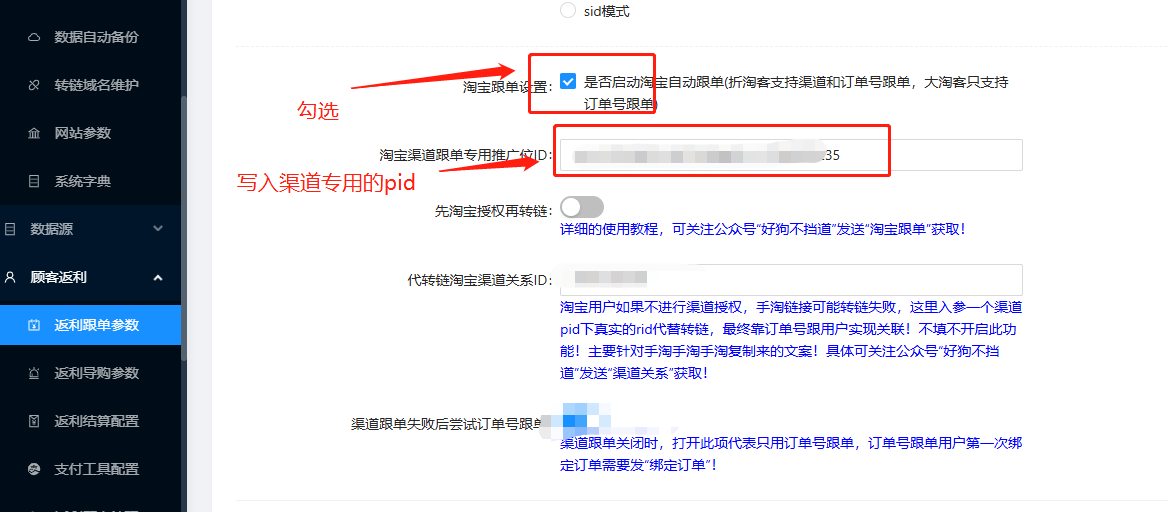Screen dimensions: 1168x512
Task: Click the ¥ icon beside 返利结算配置
Action: click(34, 421)
